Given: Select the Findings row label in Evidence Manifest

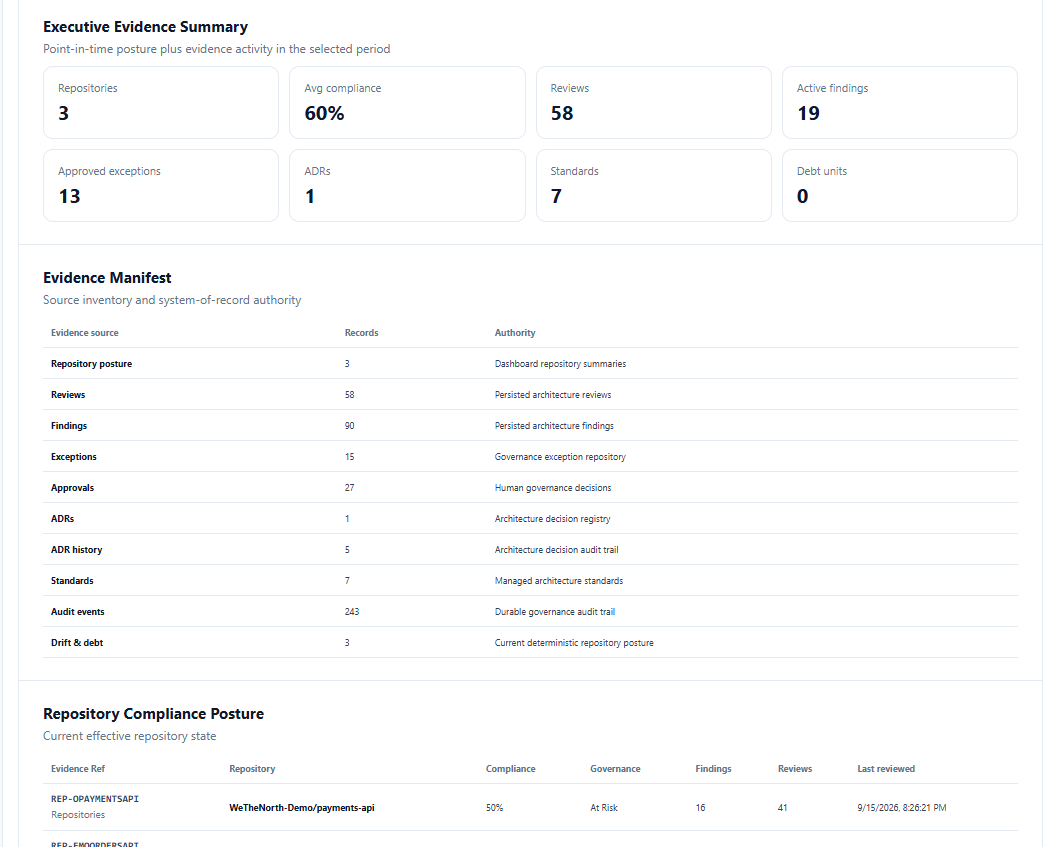Looking at the screenshot, I should [69, 426].
